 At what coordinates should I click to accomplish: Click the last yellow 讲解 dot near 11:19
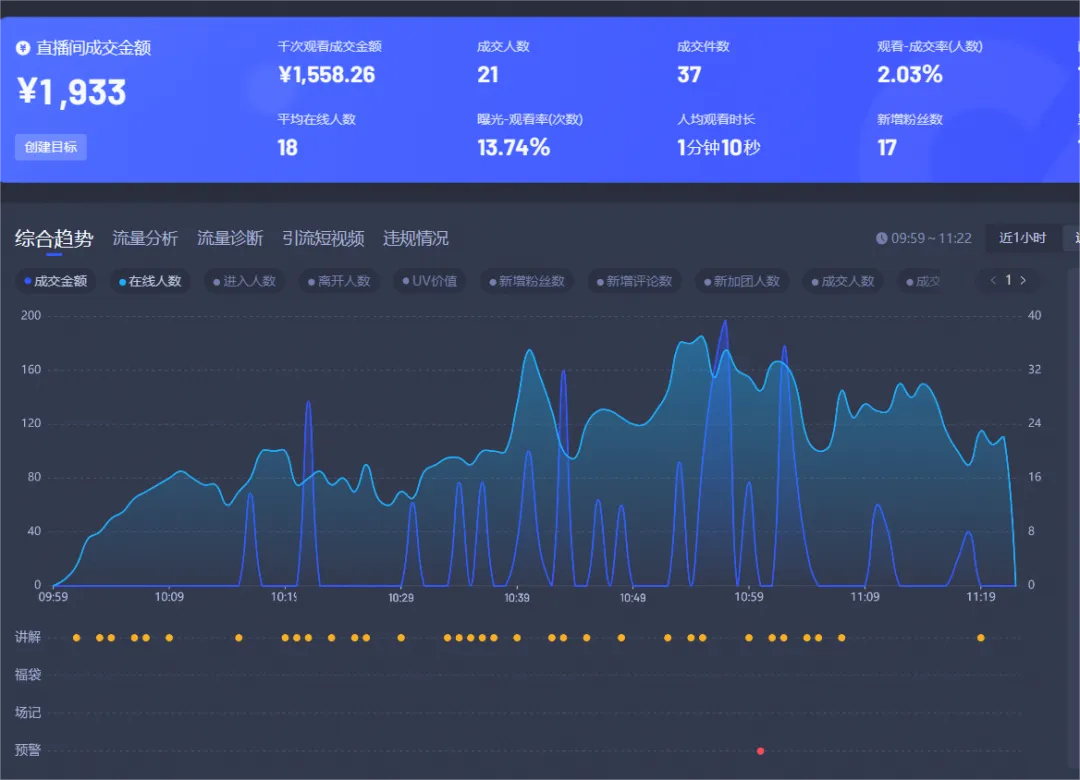pos(981,637)
